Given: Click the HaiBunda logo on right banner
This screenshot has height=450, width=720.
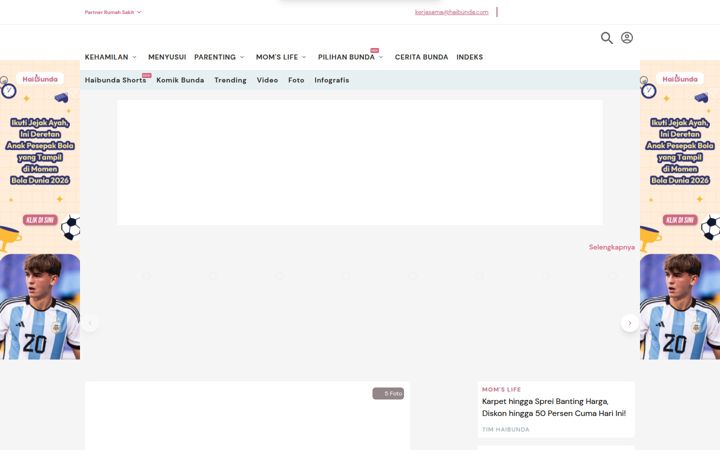Looking at the screenshot, I should pos(680,79).
